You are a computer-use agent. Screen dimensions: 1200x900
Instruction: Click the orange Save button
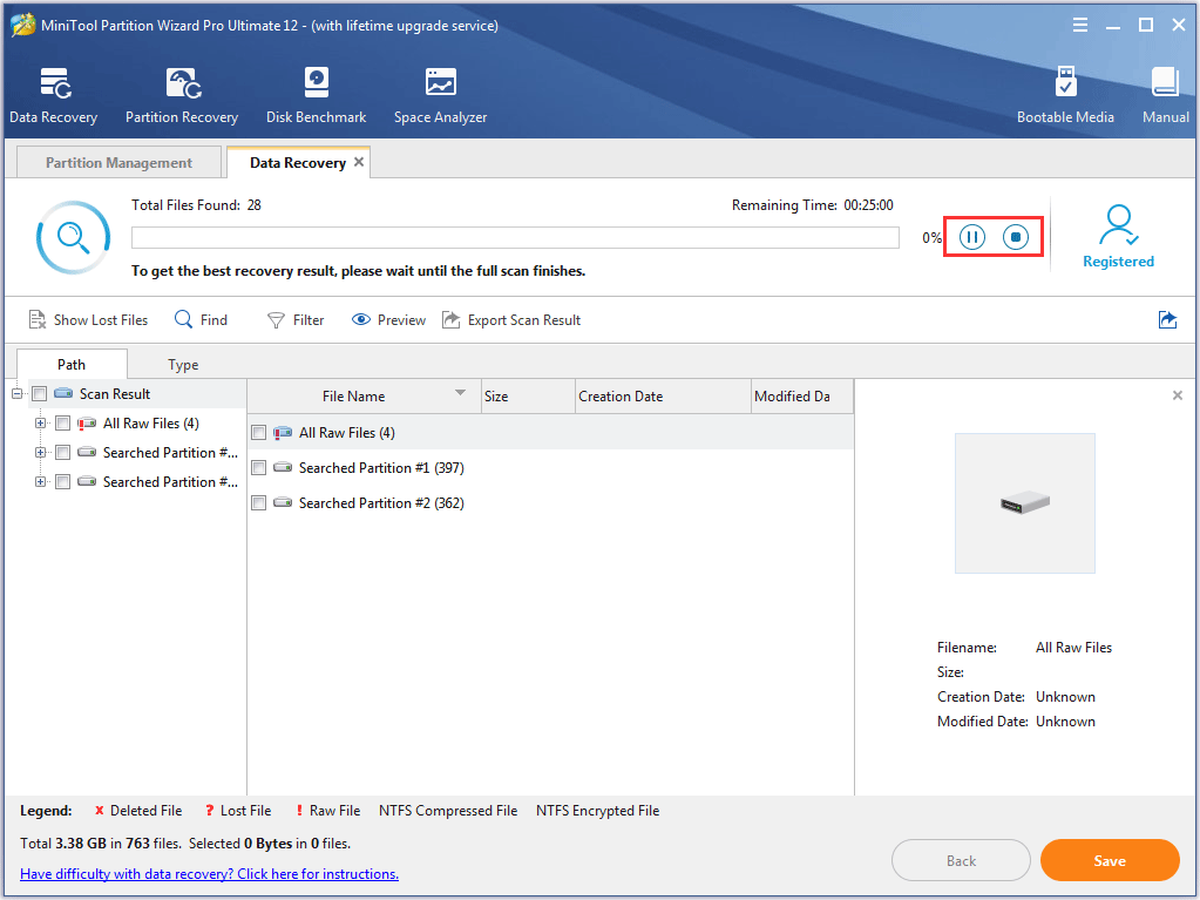point(1110,860)
